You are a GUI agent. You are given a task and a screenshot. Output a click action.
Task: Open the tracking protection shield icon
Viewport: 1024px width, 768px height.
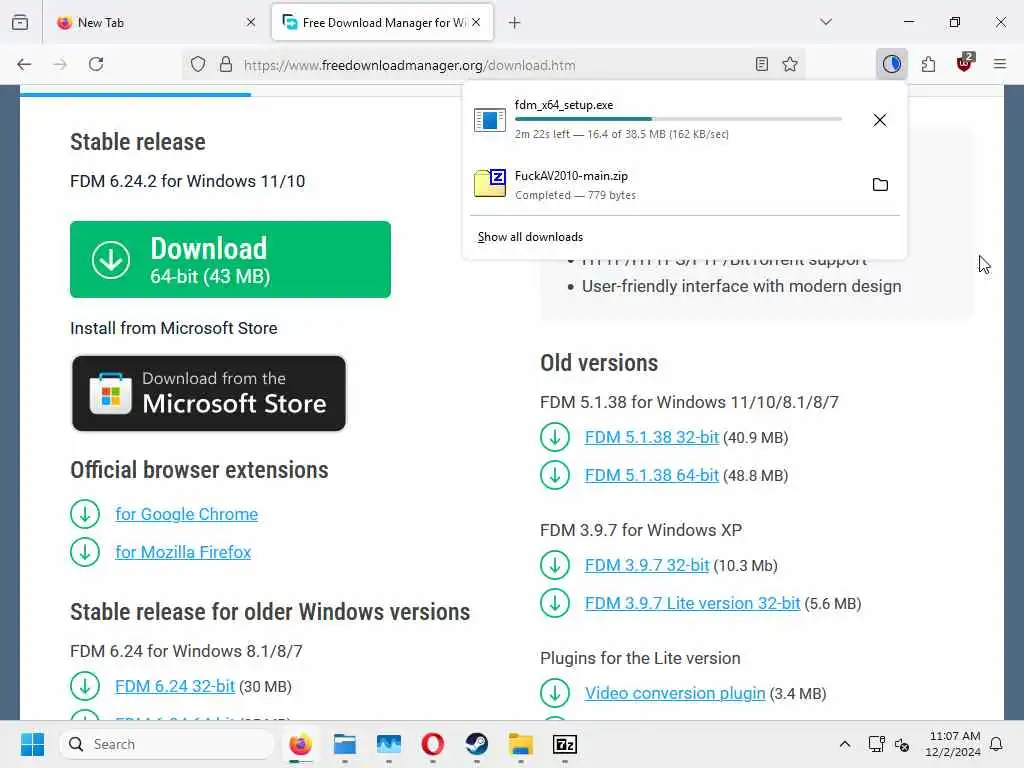[198, 64]
